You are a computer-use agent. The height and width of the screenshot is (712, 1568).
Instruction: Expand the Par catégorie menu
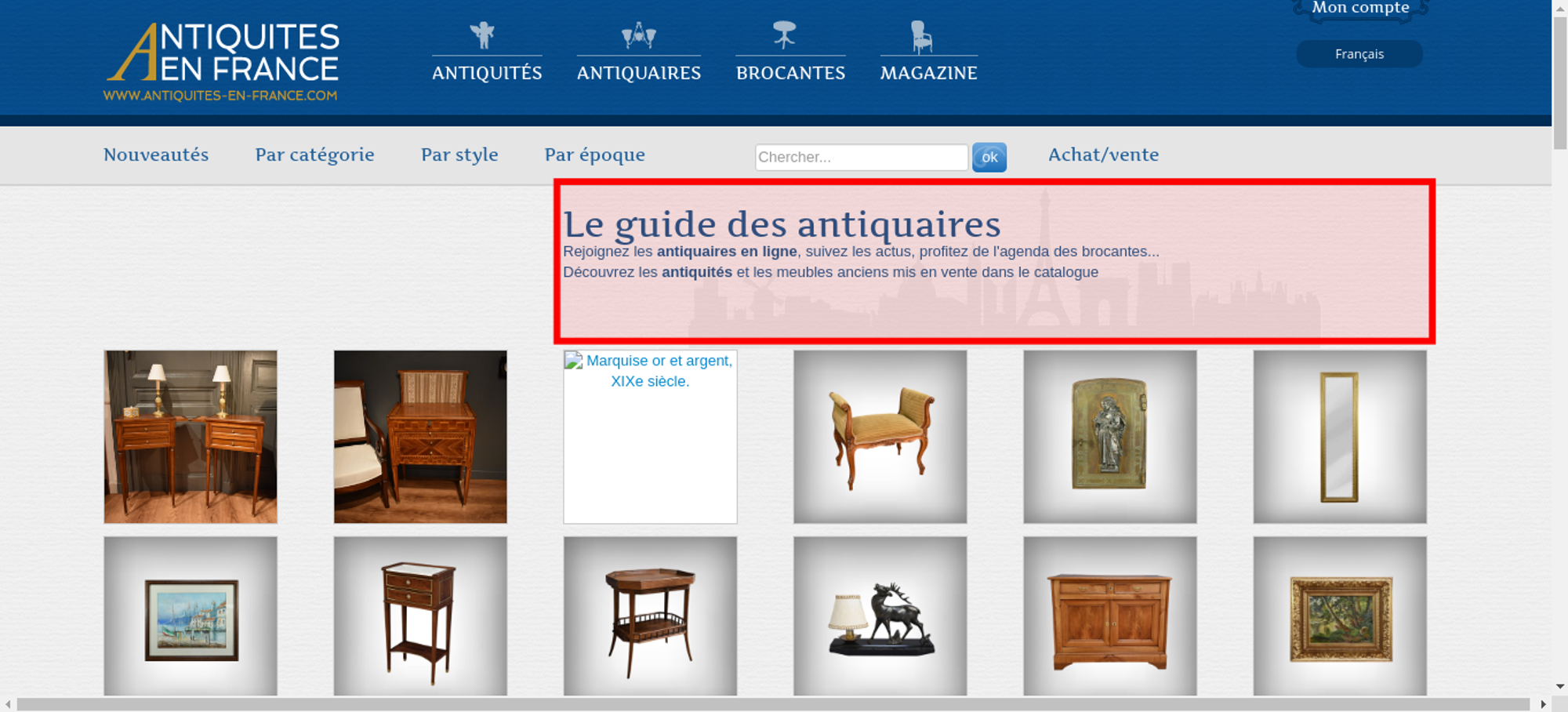(314, 154)
